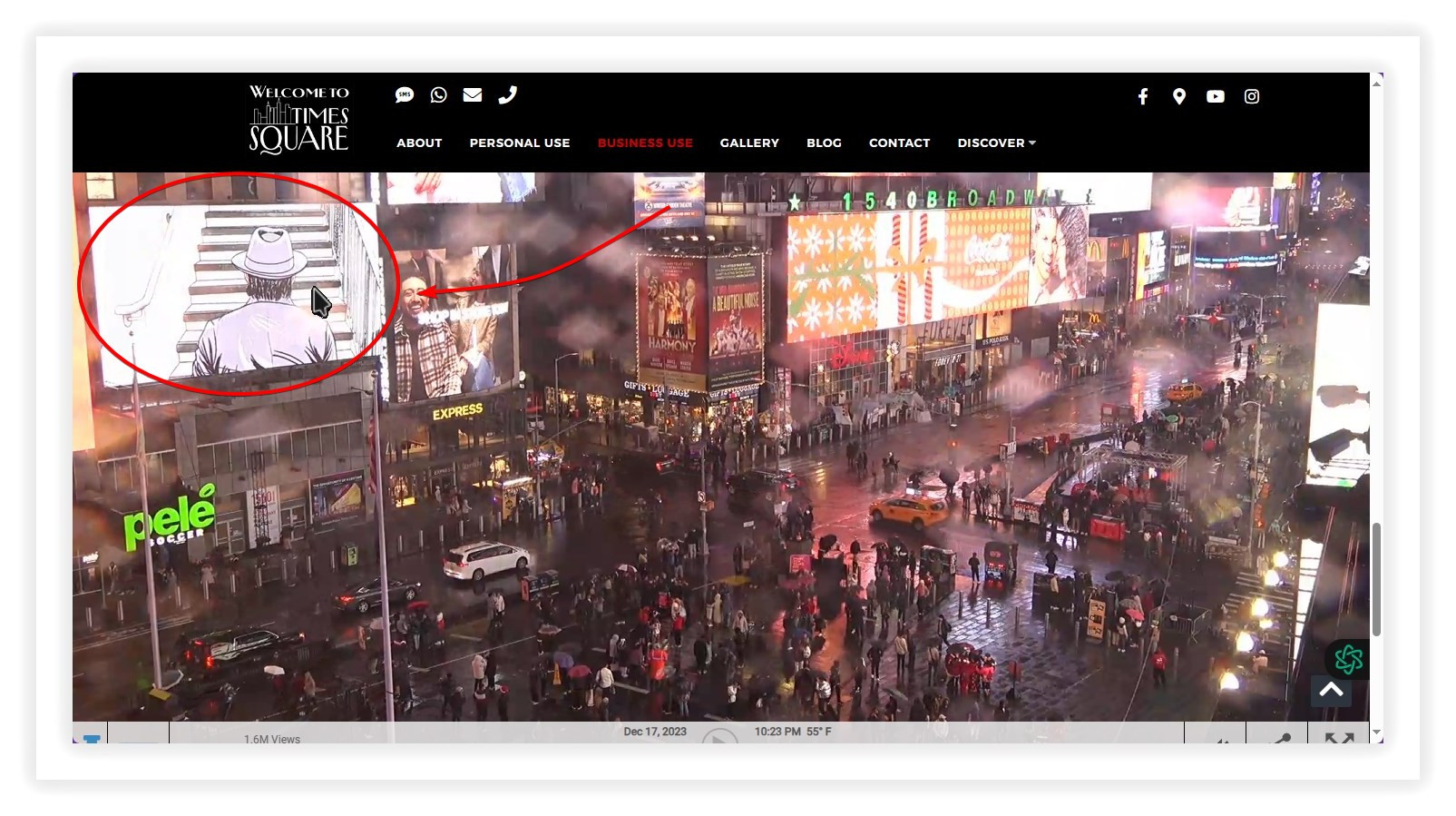Select Business Use in the navigation
This screenshot has width=1456, height=816.
point(645,143)
